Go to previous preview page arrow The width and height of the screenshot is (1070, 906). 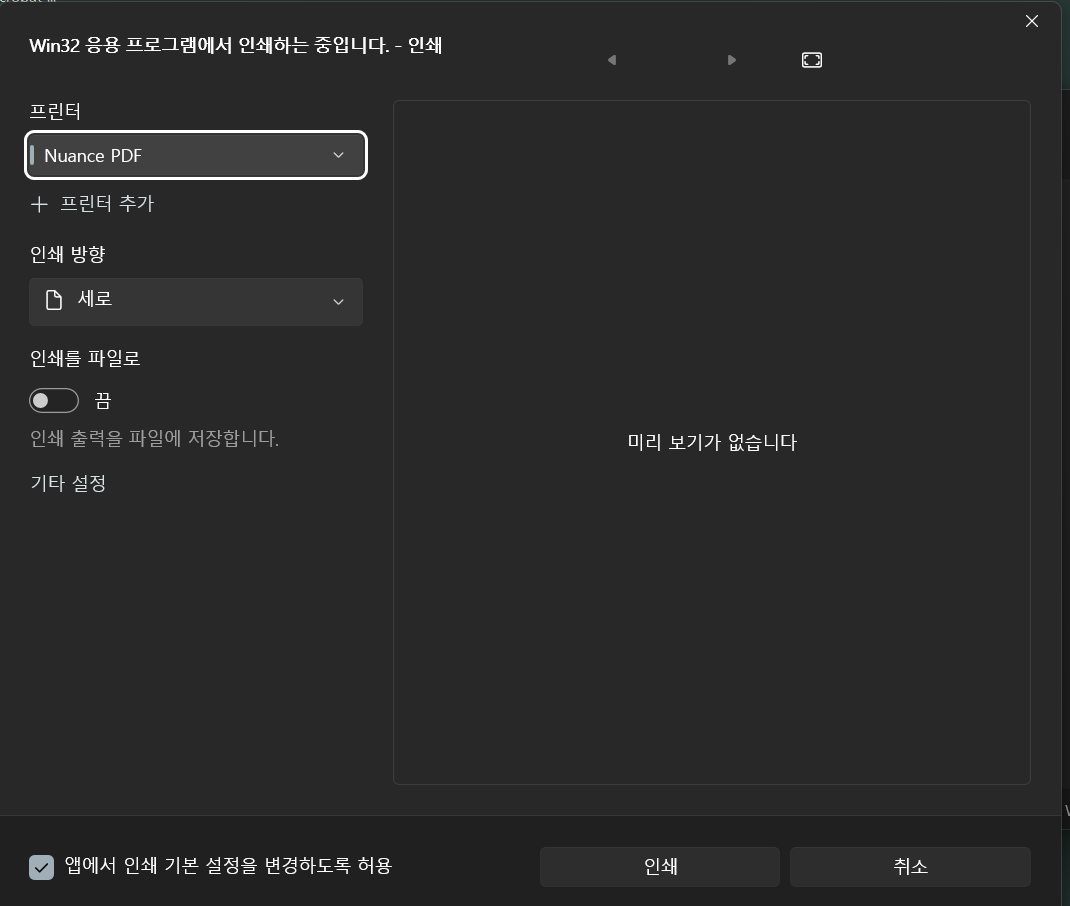pyautogui.click(x=612, y=60)
